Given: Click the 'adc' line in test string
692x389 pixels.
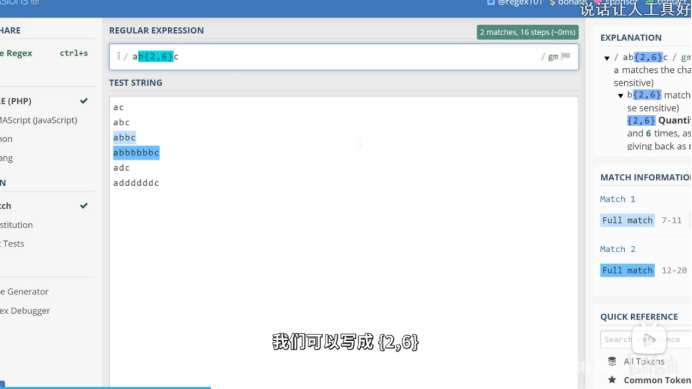Looking at the screenshot, I should coord(121,167).
